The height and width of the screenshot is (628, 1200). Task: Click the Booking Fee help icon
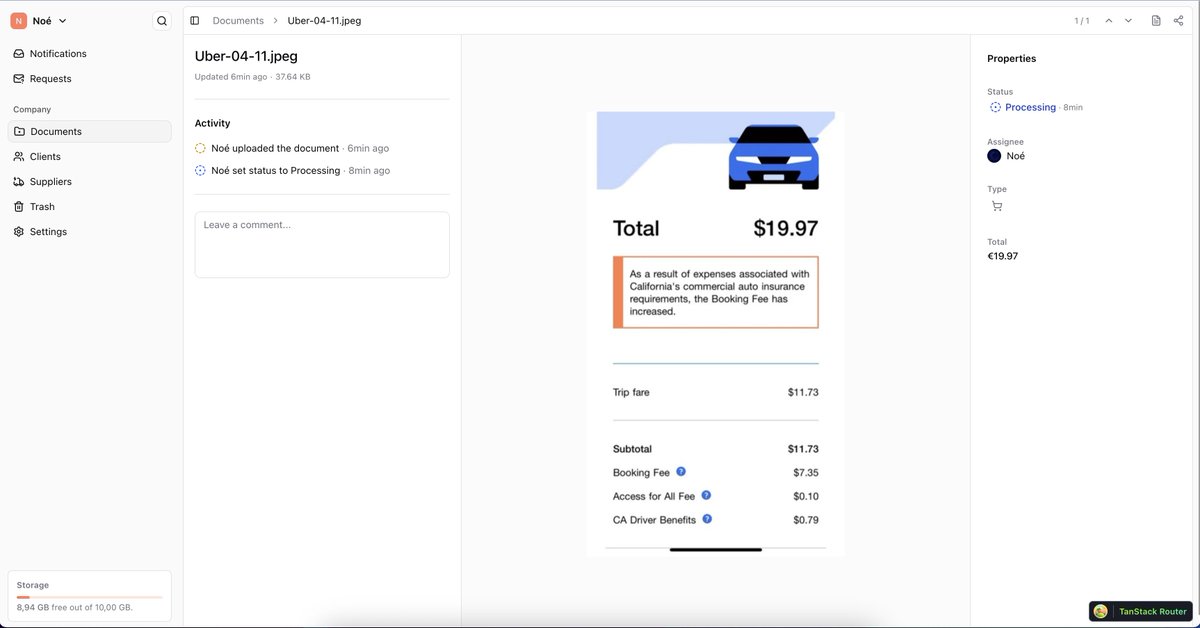[681, 471]
